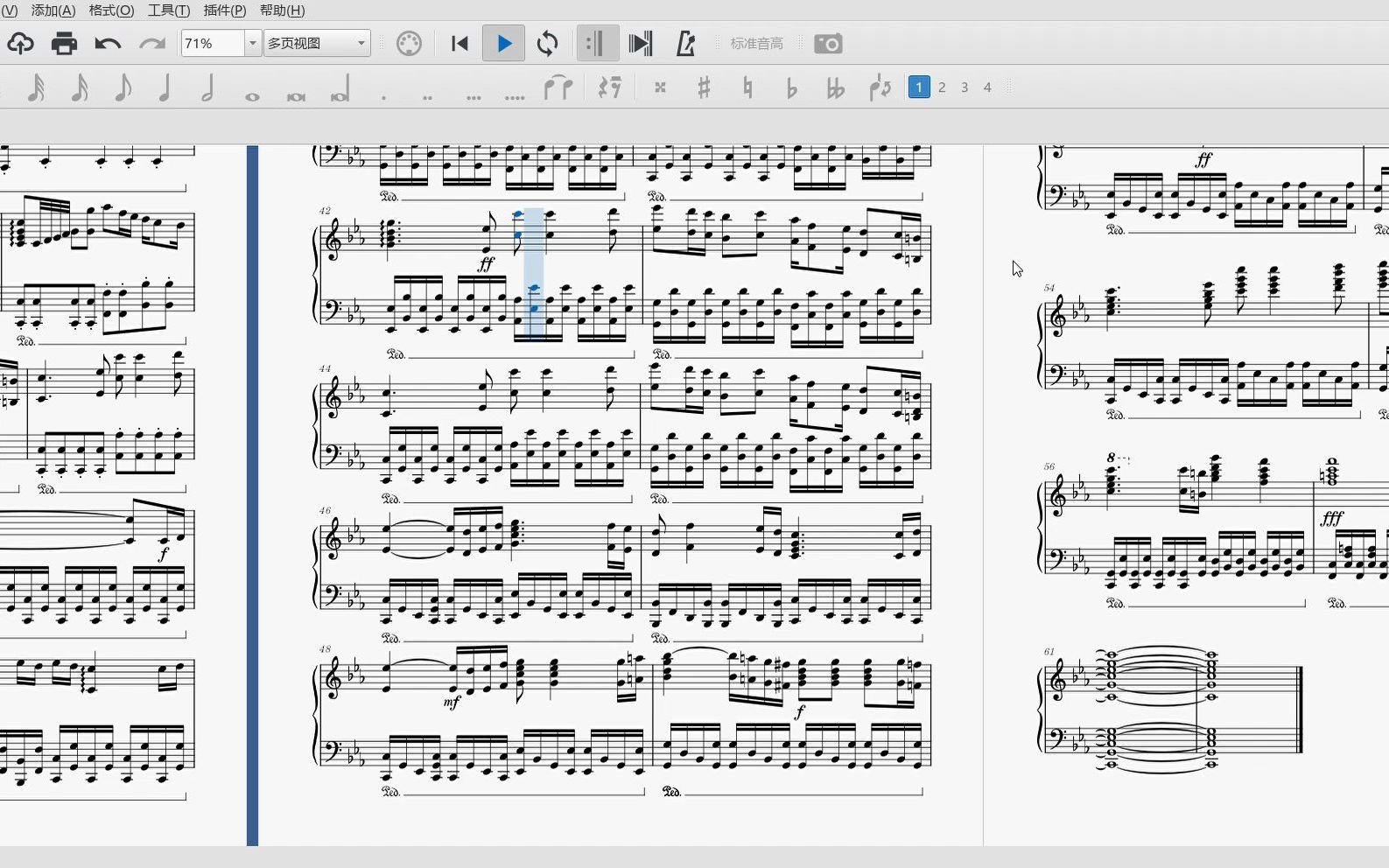Click the ff dynamic in measure 42
The image size is (1389, 868).
click(486, 263)
